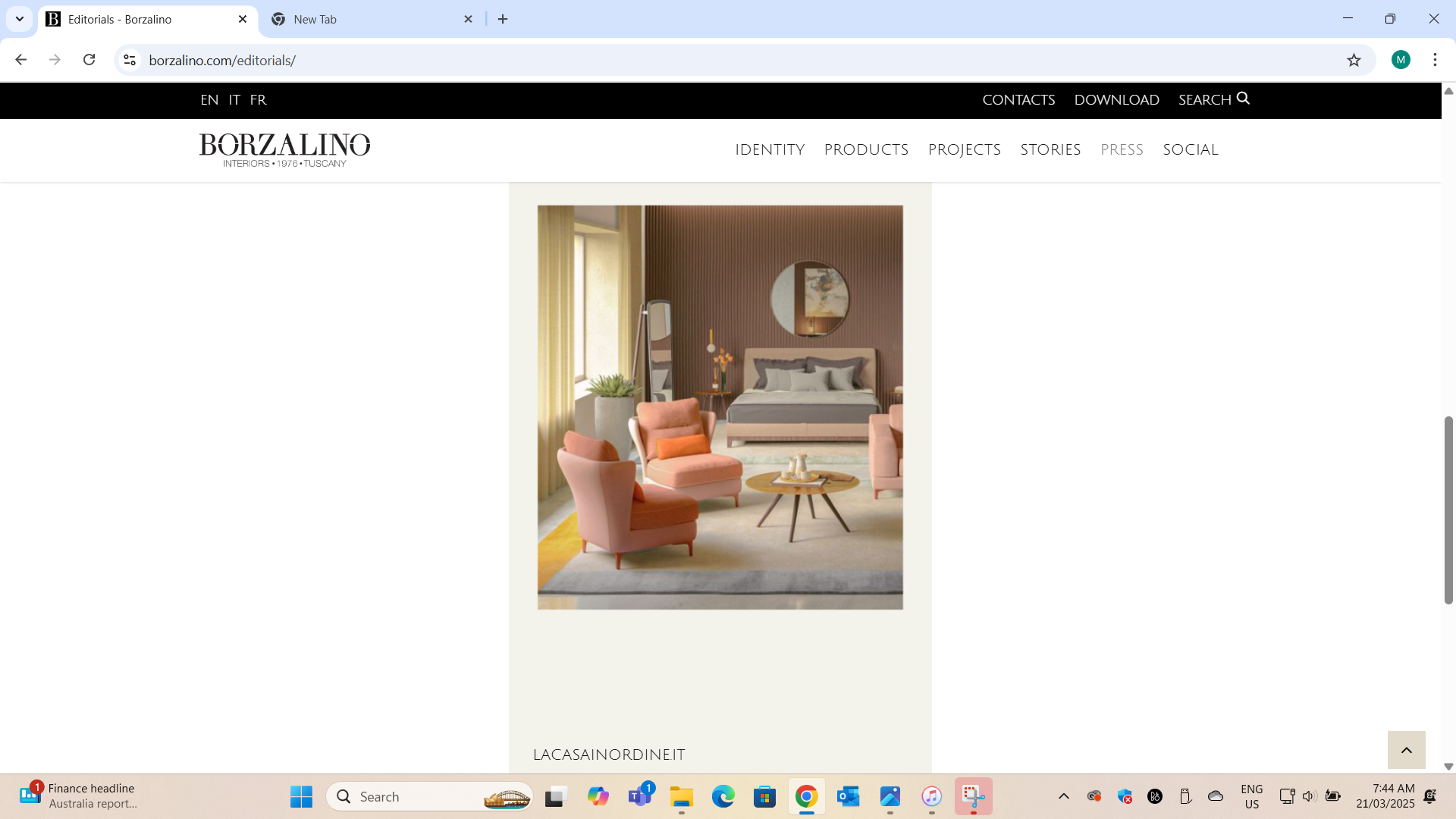The image size is (1456, 819).
Task: Switch site language to IT
Action: (x=234, y=100)
